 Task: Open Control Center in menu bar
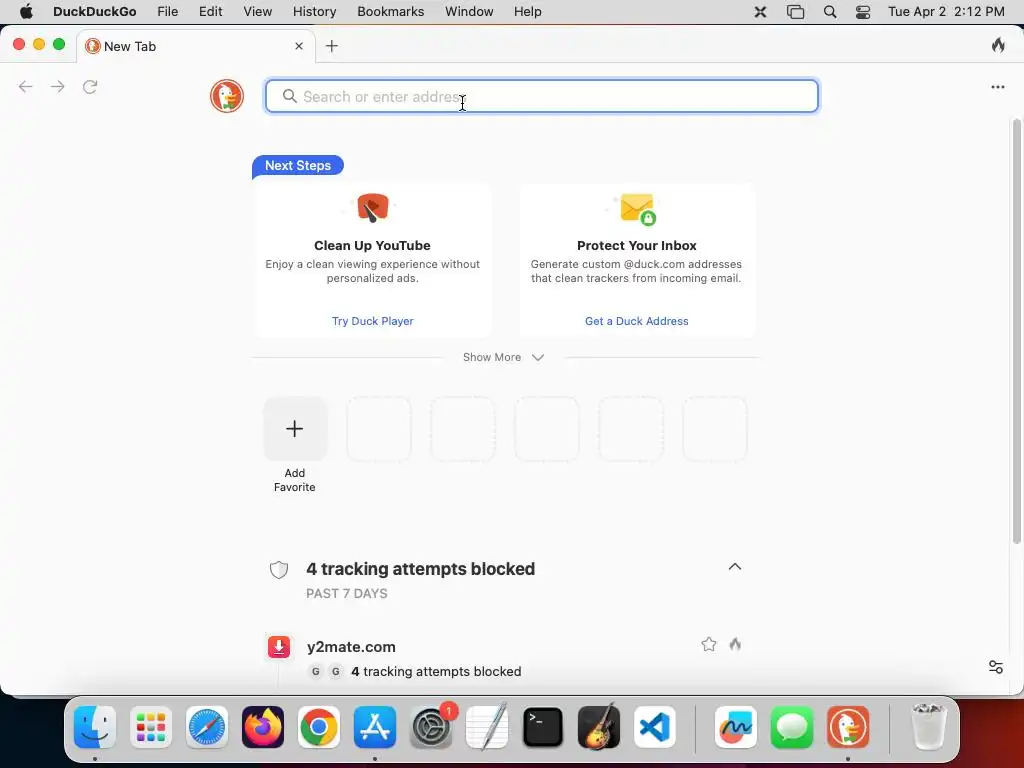point(863,12)
